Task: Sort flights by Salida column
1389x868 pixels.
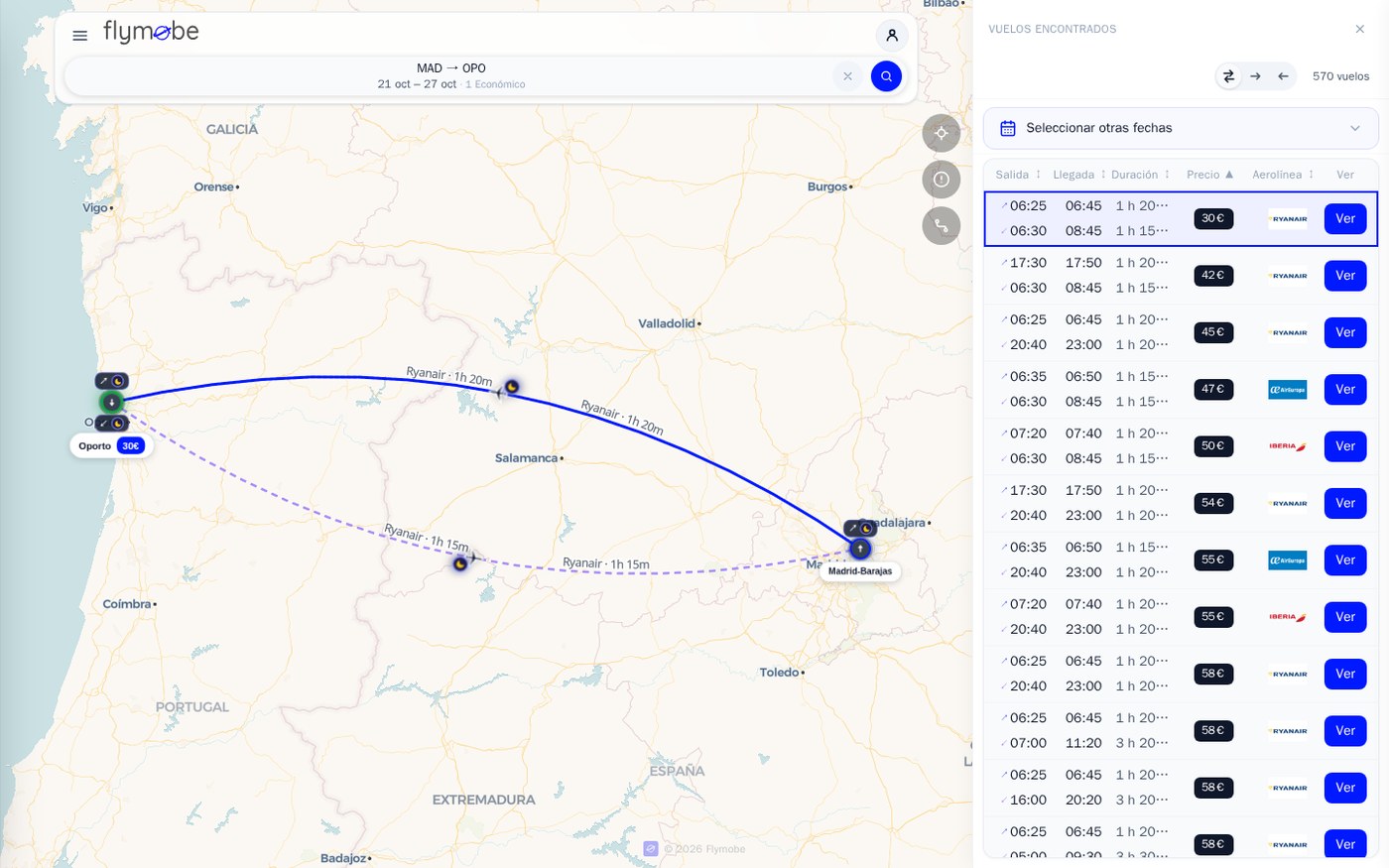Action: tap(1019, 175)
